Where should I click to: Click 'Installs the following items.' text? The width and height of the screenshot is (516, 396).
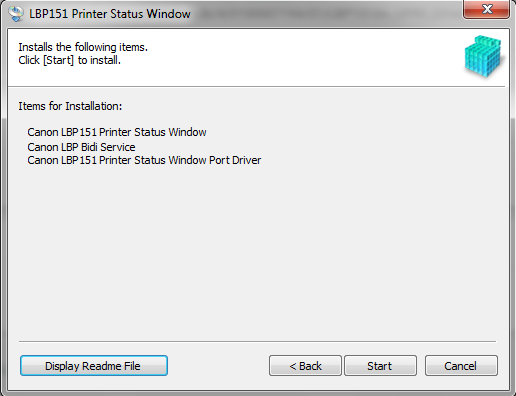pyautogui.click(x=83, y=47)
